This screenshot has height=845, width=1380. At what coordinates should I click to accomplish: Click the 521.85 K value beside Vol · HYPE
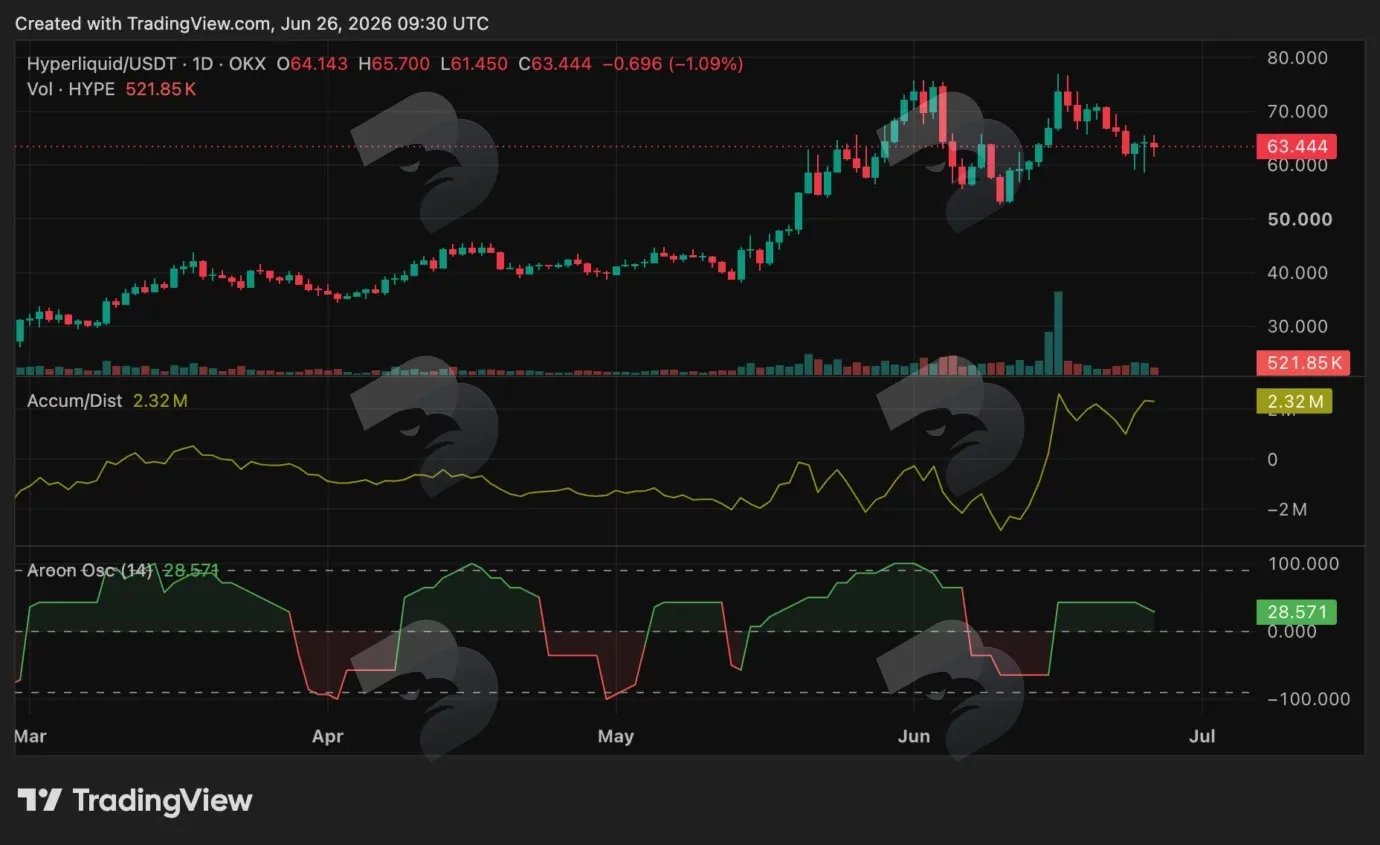tap(160, 89)
